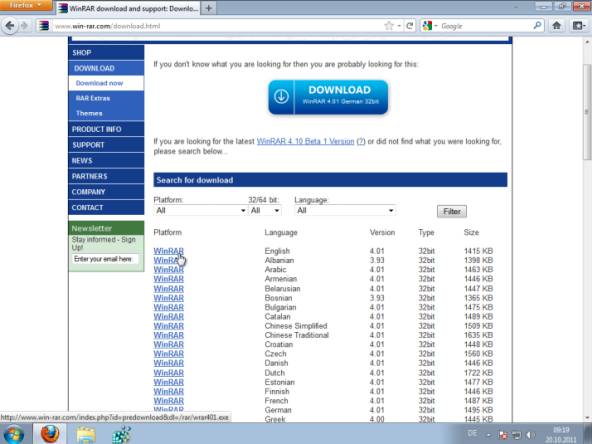
Task: Click the Filter button
Action: click(452, 211)
